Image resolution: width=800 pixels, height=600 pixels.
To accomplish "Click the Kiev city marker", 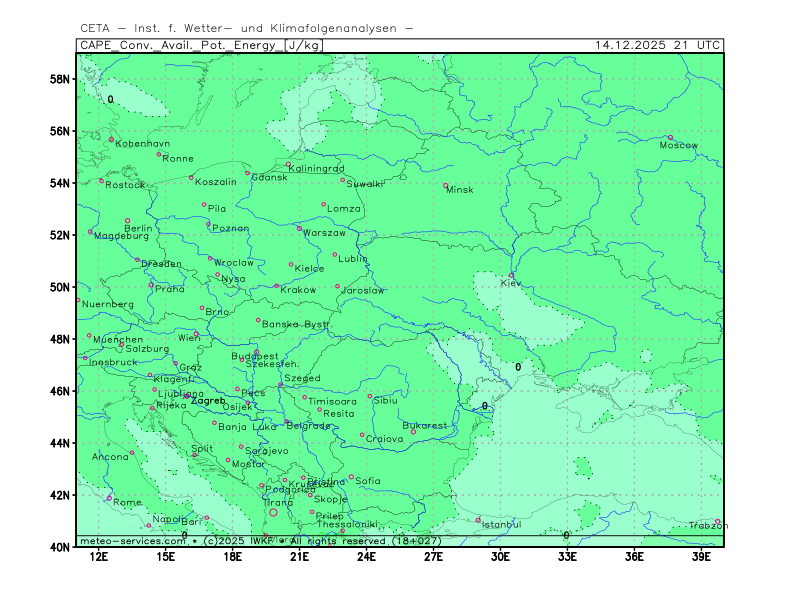I will tap(512, 275).
